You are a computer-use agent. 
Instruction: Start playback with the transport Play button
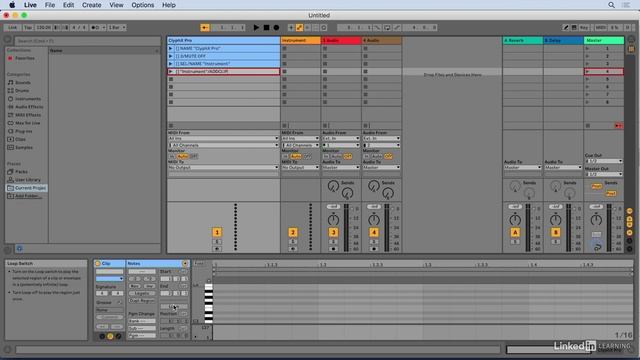click(256, 27)
